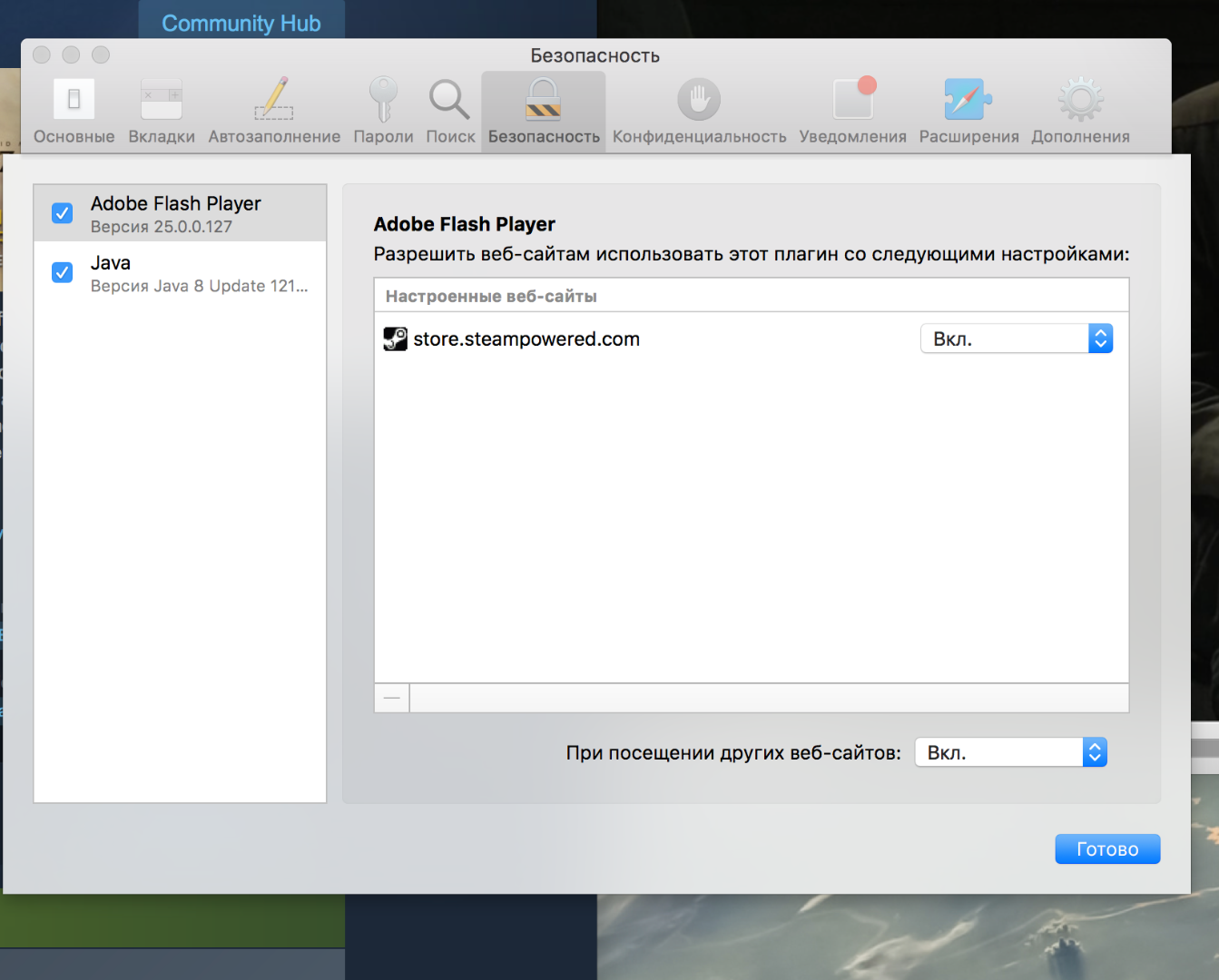Image resolution: width=1219 pixels, height=980 pixels.
Task: Close the Безопасность preferences window
Action: click(42, 54)
